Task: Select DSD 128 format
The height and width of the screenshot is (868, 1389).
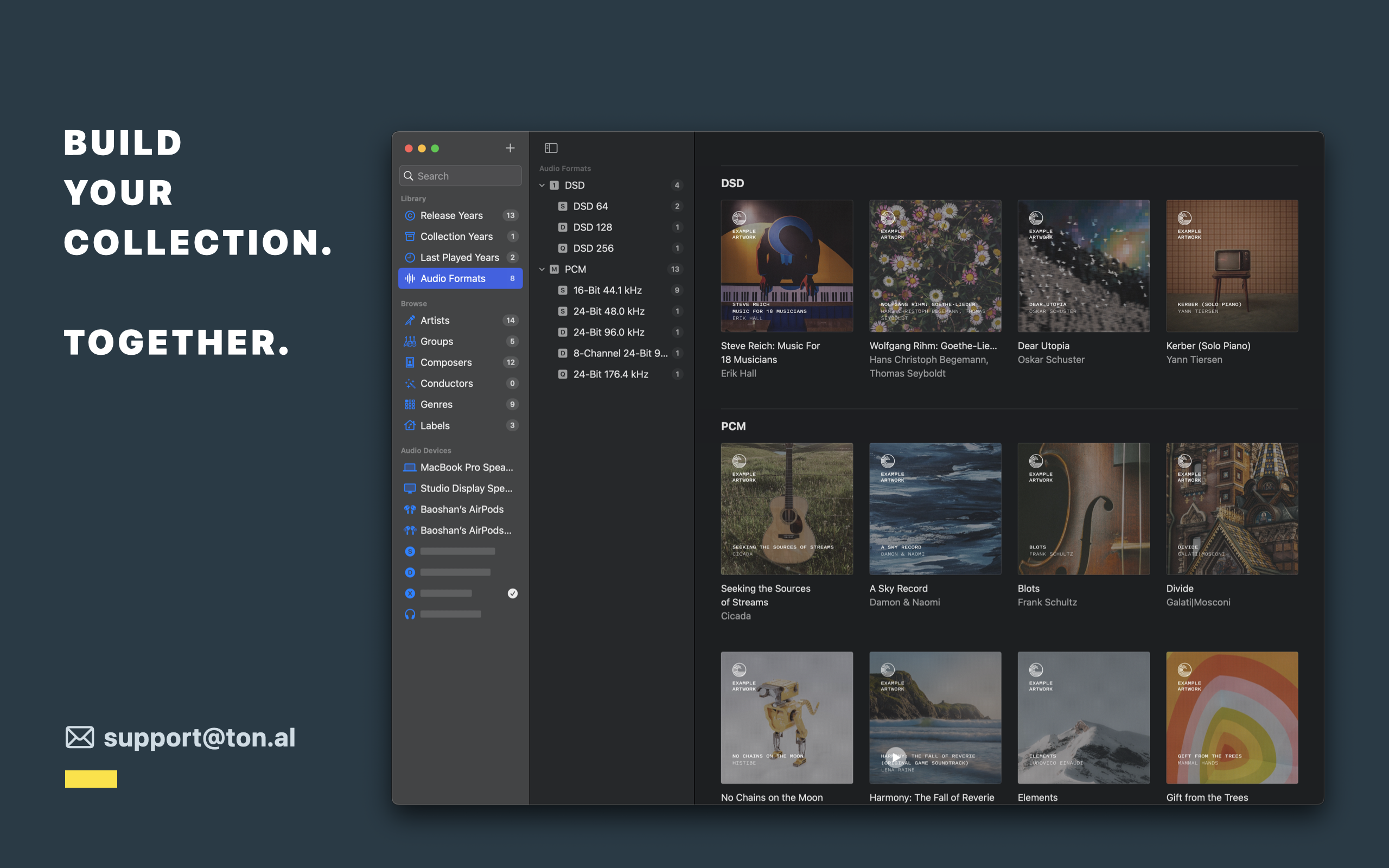Action: [612, 227]
